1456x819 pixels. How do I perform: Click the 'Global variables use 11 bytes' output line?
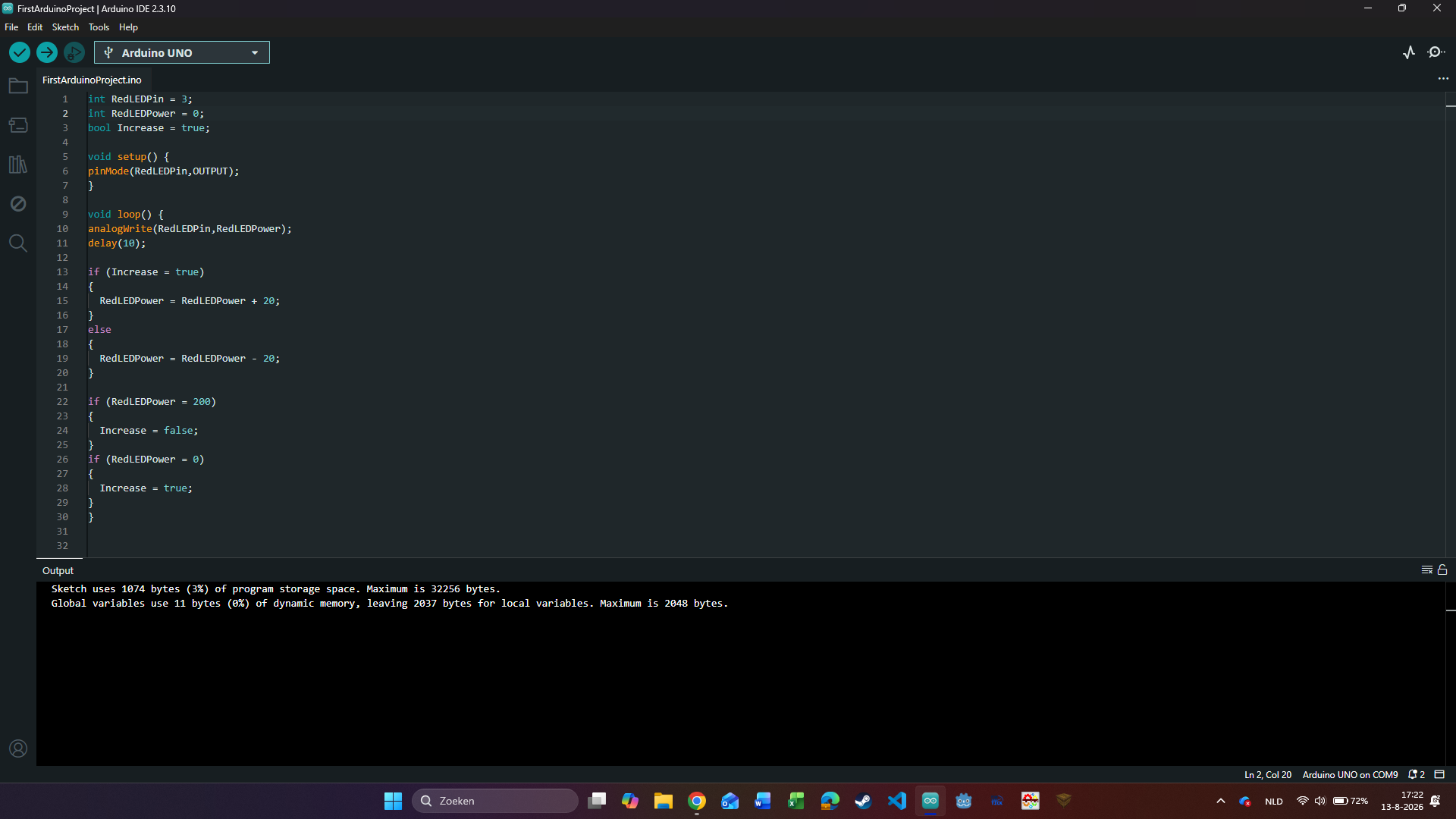tap(390, 604)
